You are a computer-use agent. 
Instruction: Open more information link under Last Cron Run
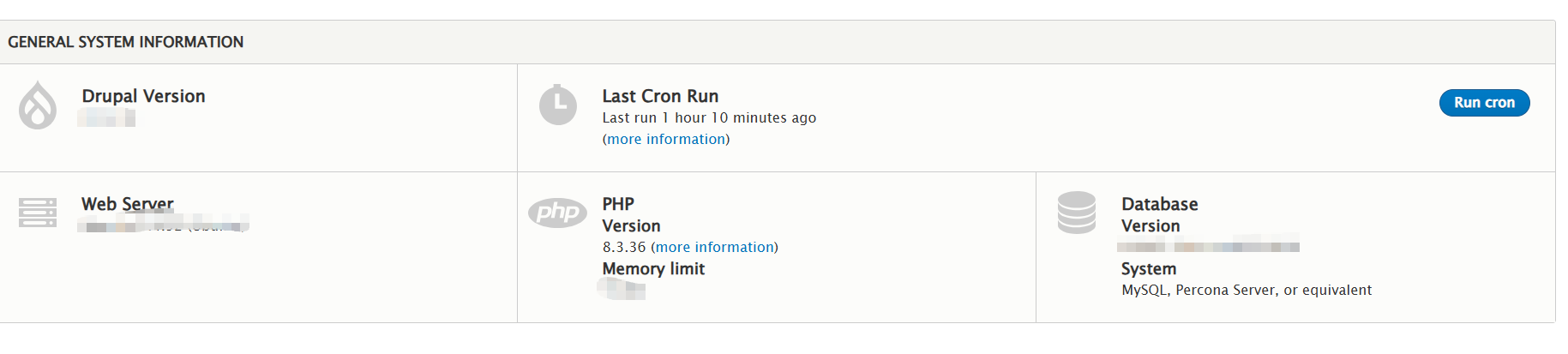coord(666,140)
